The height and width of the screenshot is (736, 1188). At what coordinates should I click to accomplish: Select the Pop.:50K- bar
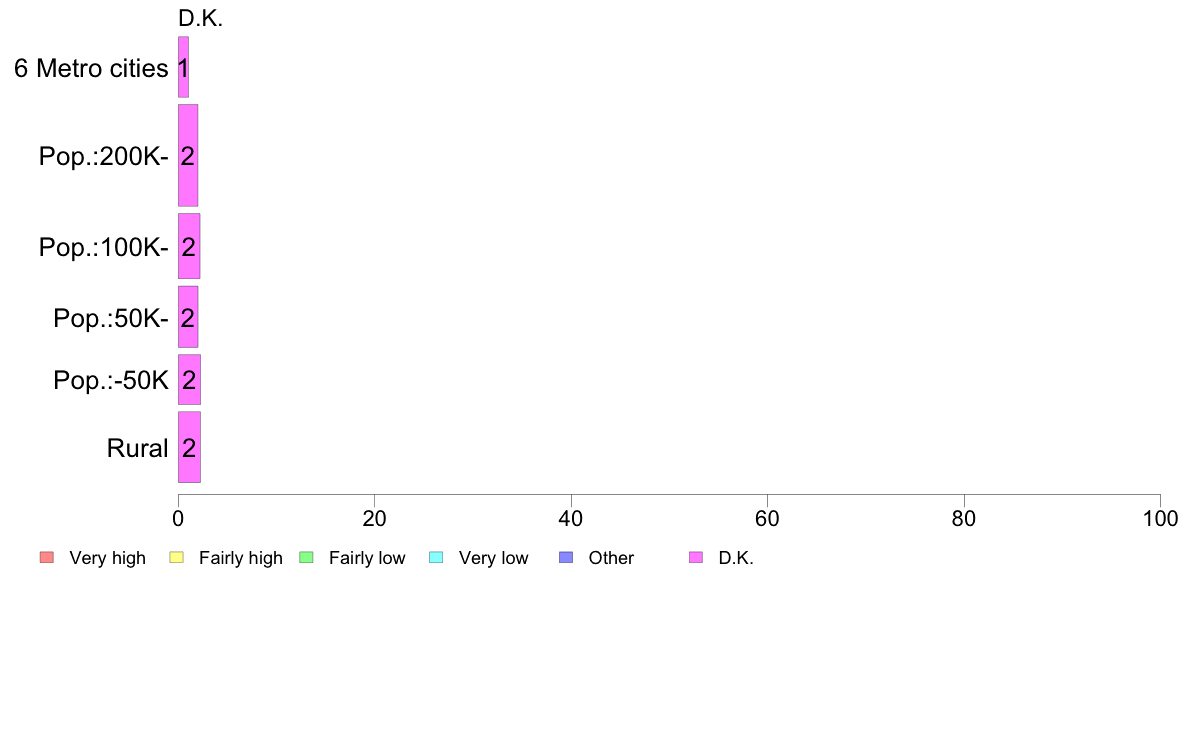(x=188, y=317)
